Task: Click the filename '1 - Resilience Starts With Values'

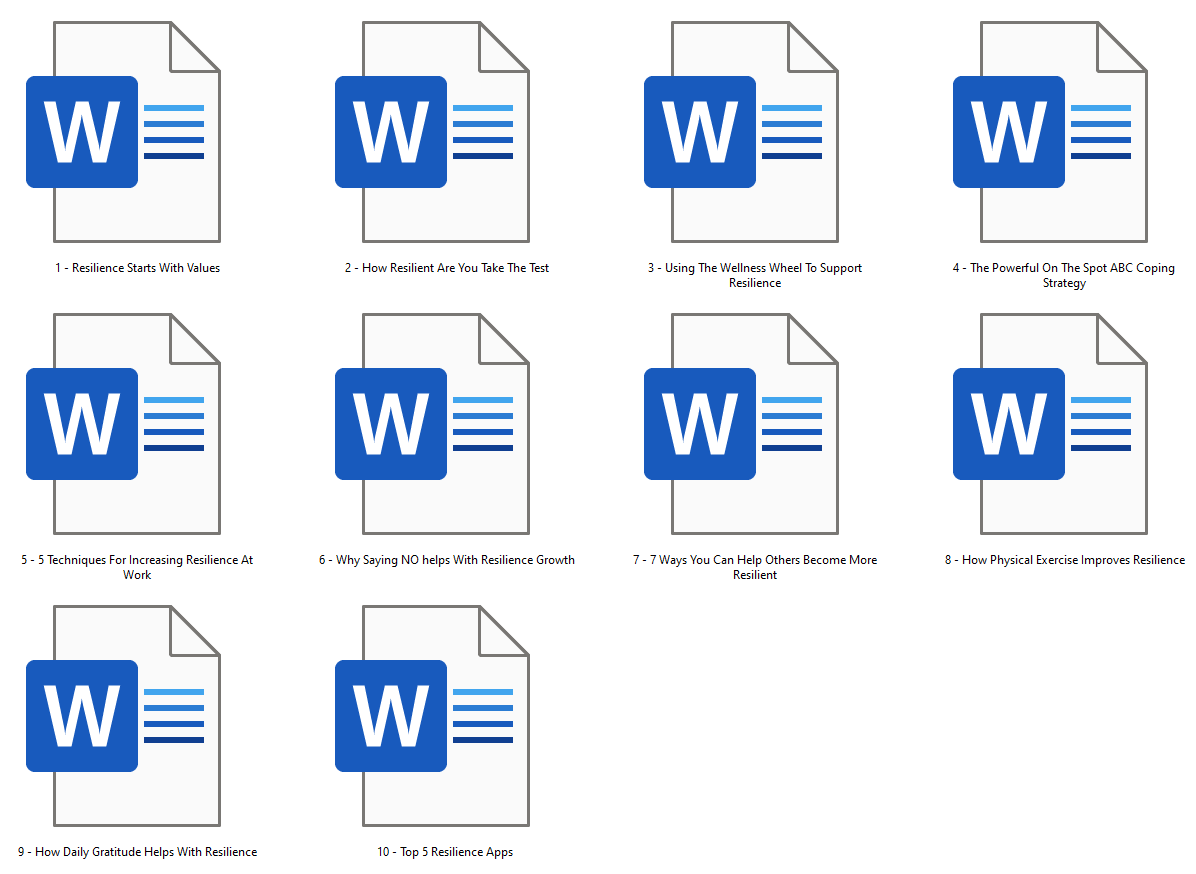Action: (137, 268)
